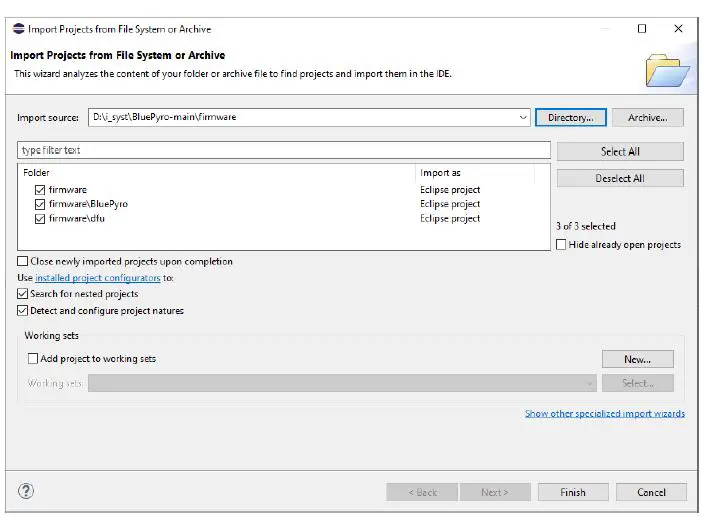Select the firmware\BluePyro row label
Screen dimensions: 705x520
point(88,204)
